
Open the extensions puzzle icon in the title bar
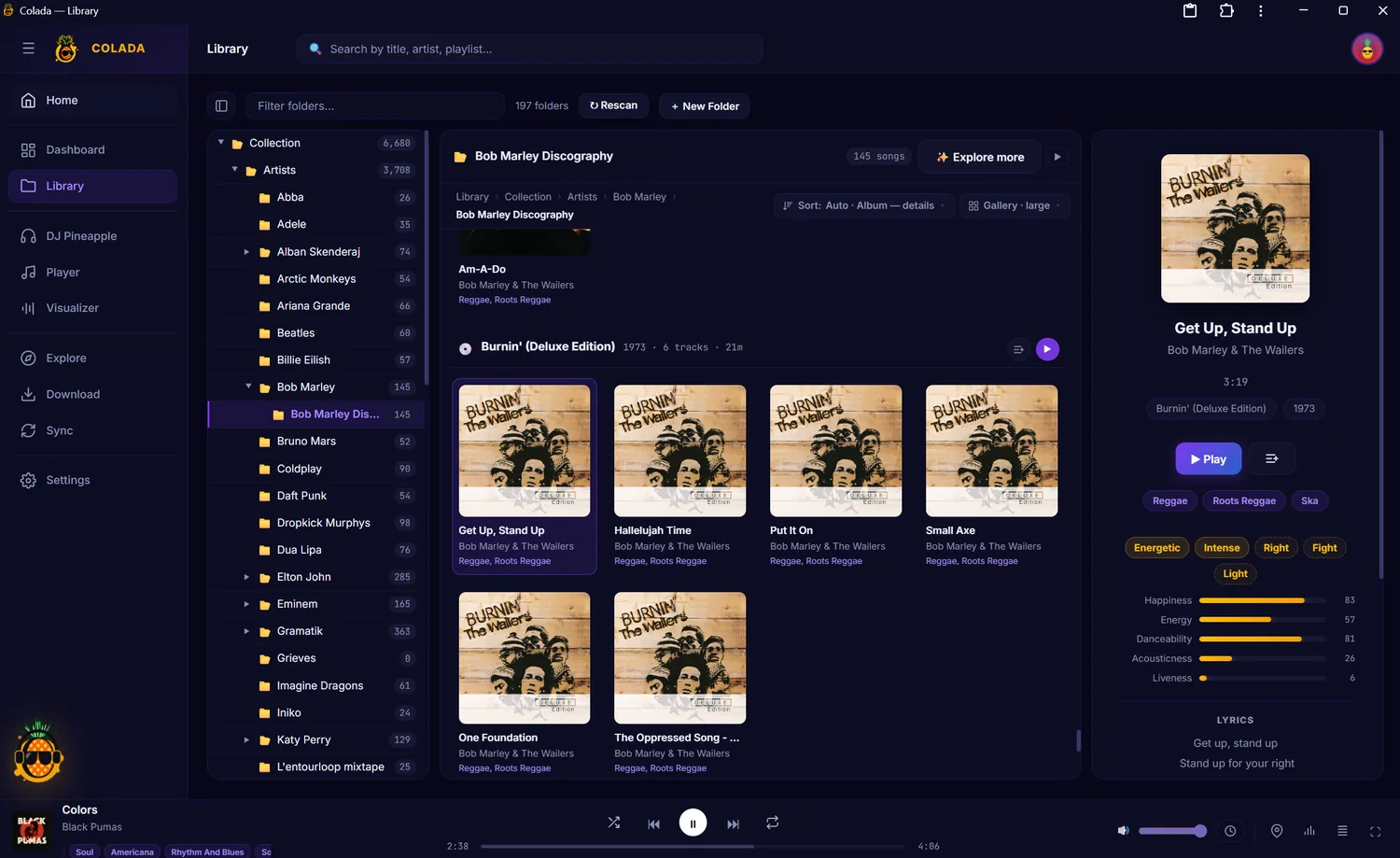[x=1226, y=11]
